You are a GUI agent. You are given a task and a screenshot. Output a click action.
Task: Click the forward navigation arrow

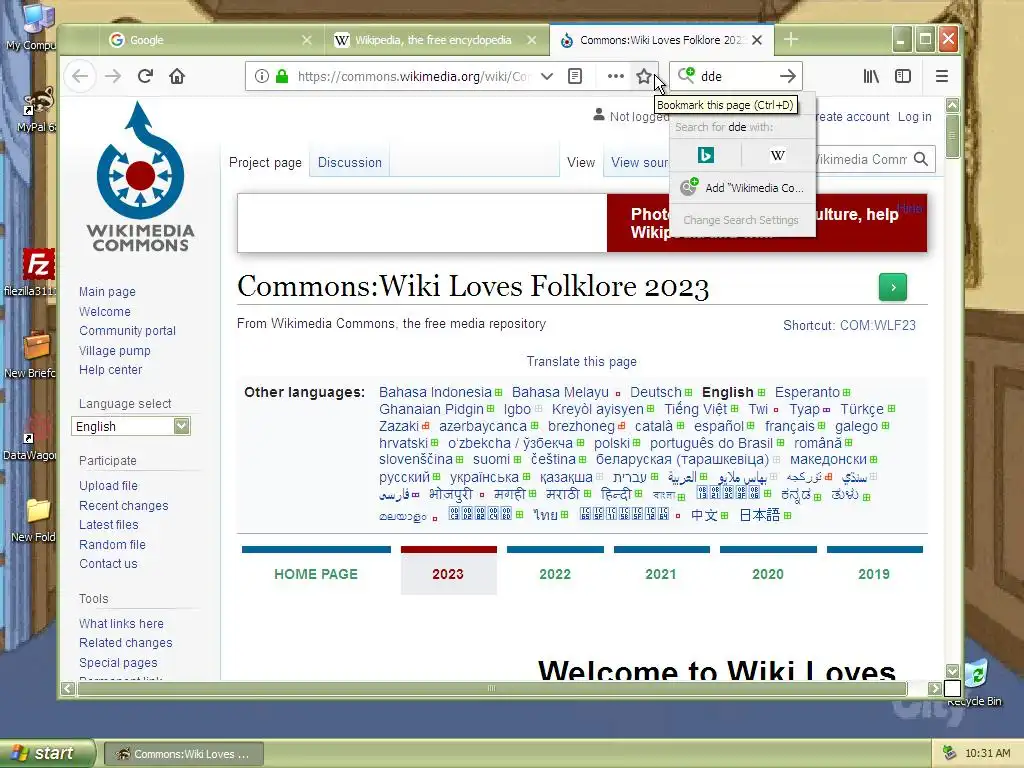pyautogui.click(x=113, y=76)
